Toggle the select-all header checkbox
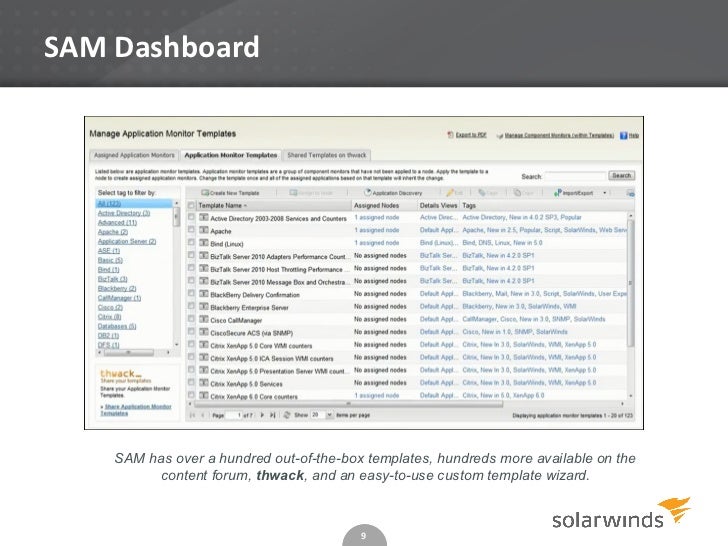Screen dimensions: 728x546 tap(191, 205)
